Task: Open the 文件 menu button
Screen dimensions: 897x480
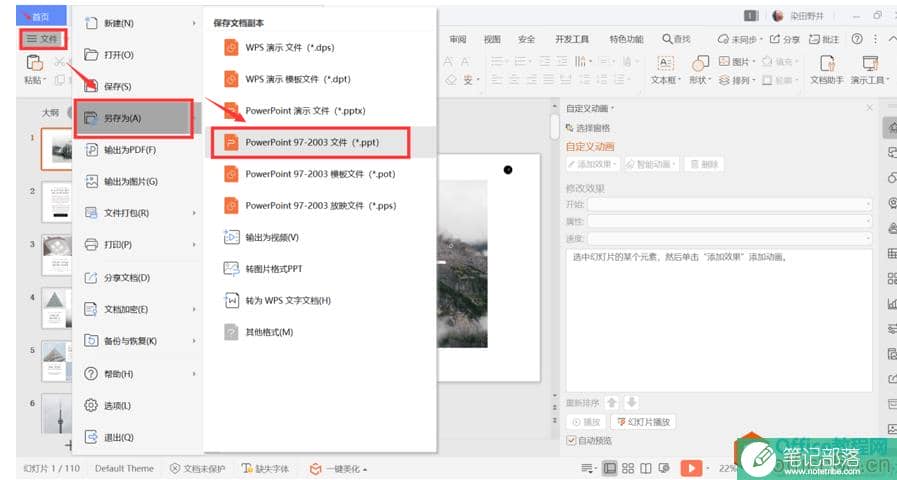Action: coord(43,39)
